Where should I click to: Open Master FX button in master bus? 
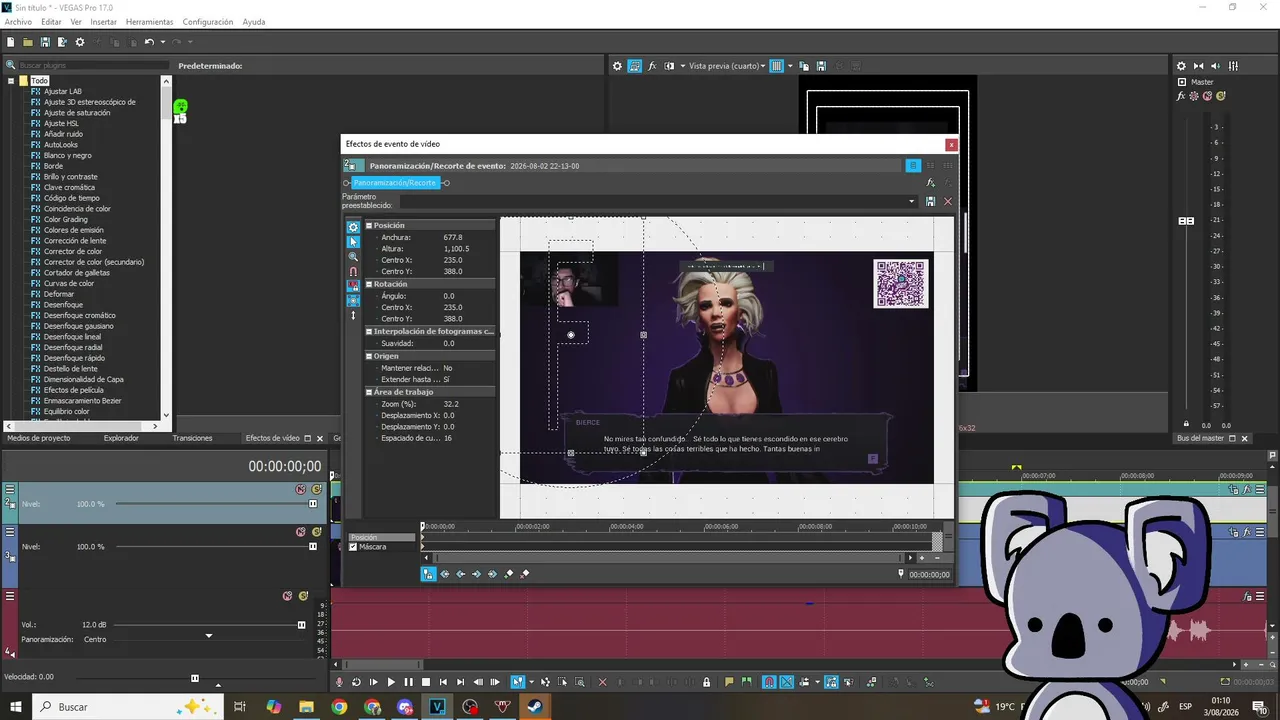click(1181, 96)
